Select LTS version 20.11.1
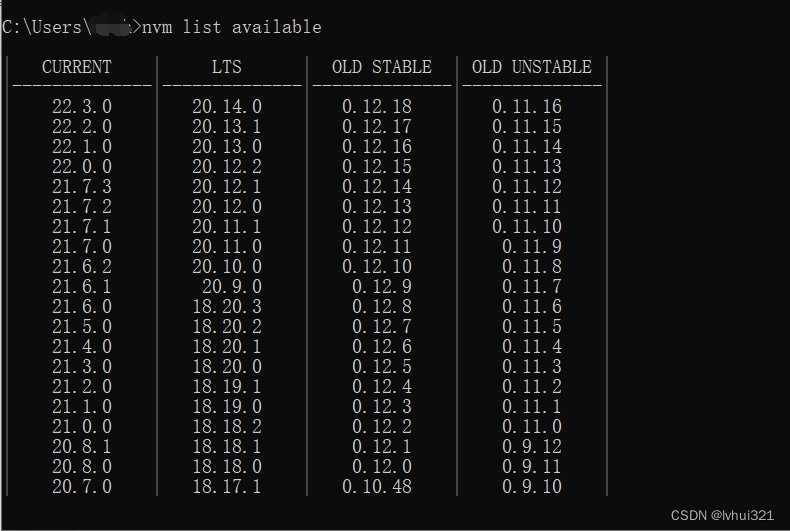 pyautogui.click(x=227, y=226)
